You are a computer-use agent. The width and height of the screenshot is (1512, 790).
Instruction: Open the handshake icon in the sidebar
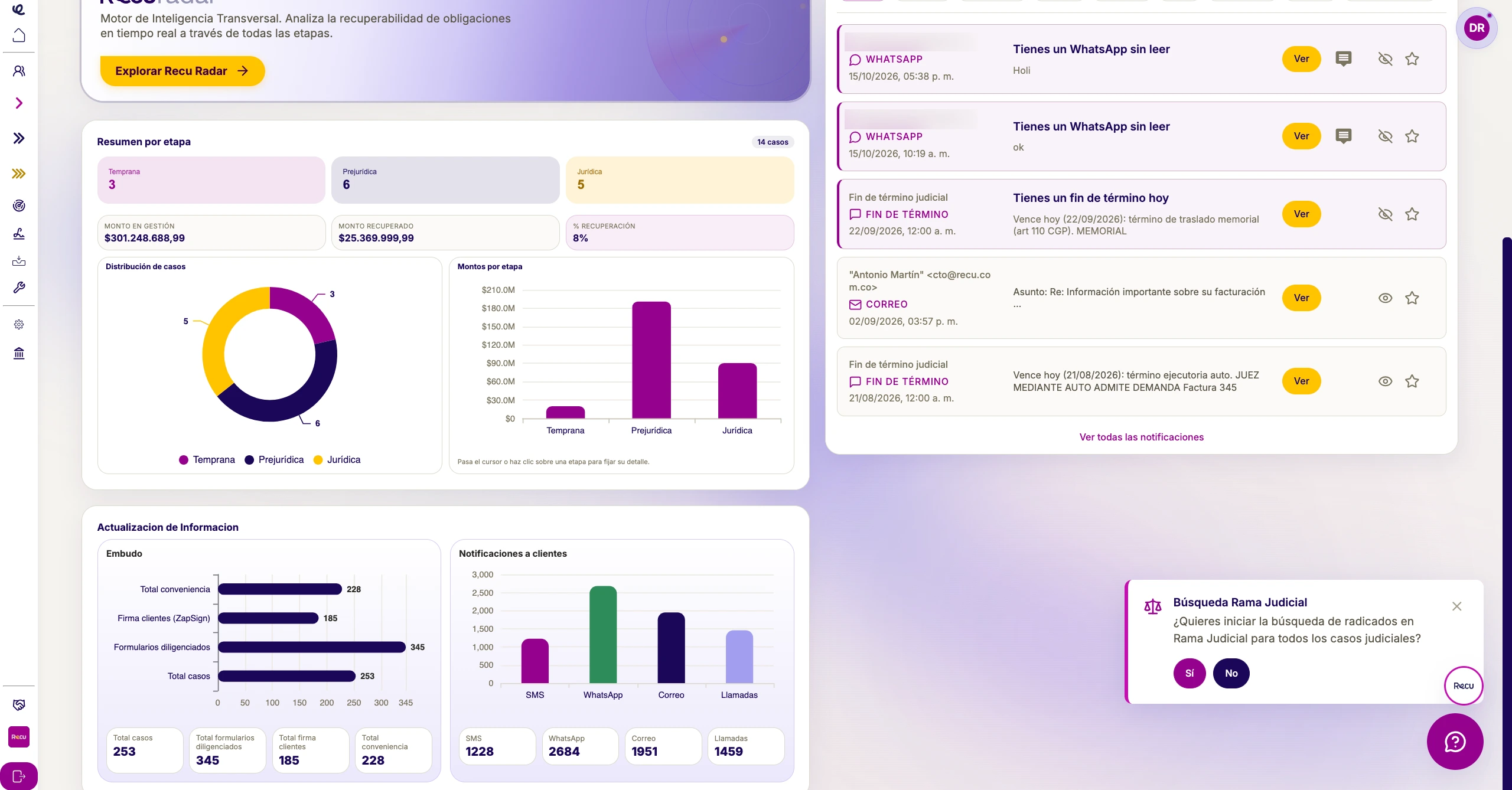tap(19, 704)
